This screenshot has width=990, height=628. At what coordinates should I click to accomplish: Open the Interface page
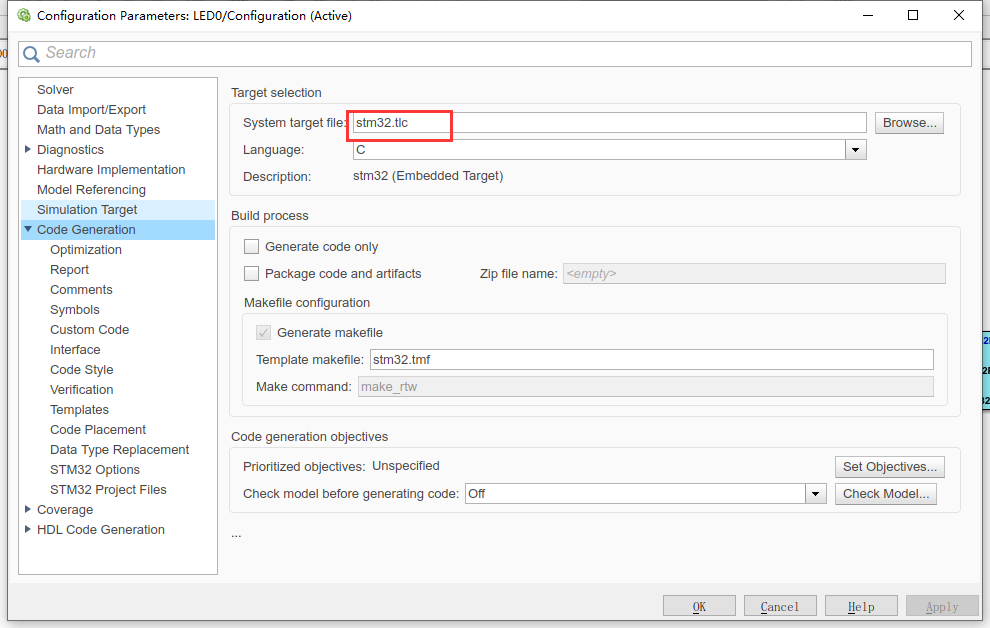point(75,350)
